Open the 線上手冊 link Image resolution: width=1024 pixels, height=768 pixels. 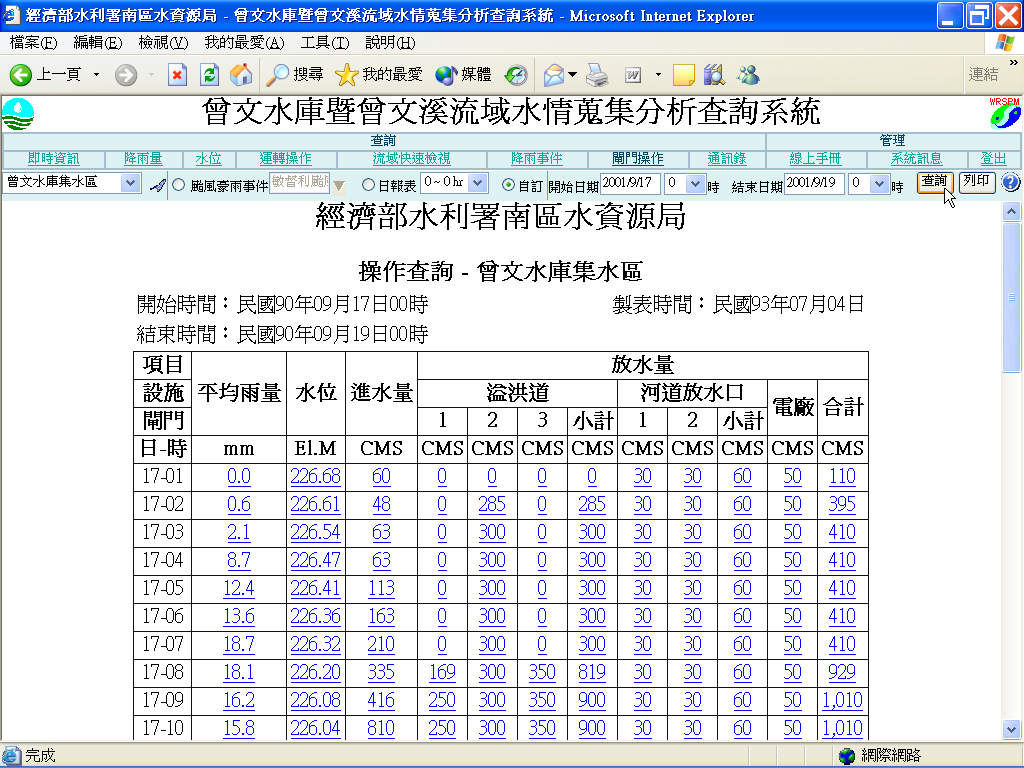[x=815, y=159]
